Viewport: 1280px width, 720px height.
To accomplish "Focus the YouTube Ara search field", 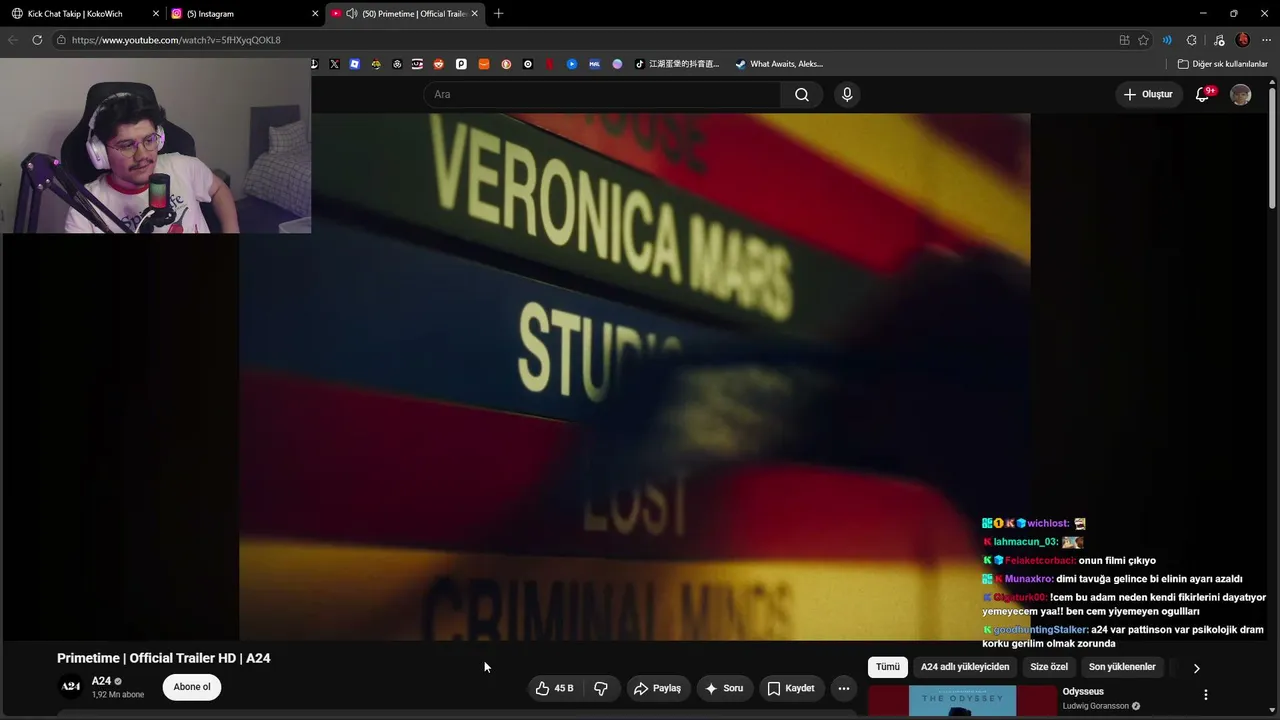I will [602, 94].
